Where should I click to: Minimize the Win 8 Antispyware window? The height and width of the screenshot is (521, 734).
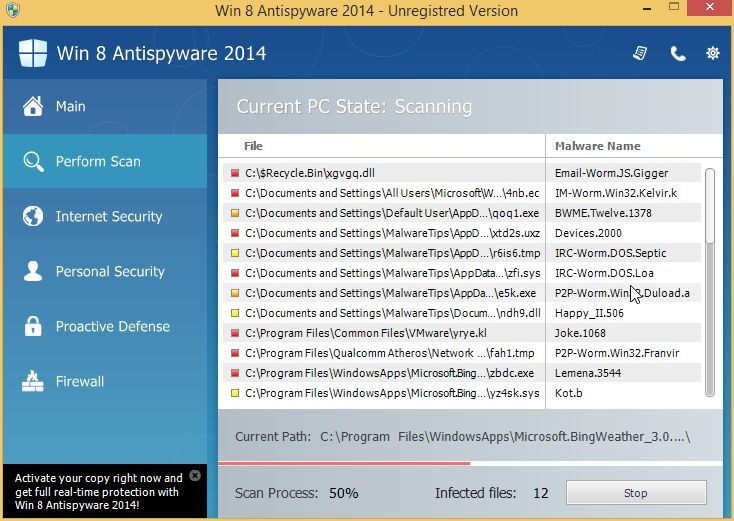(x=647, y=8)
